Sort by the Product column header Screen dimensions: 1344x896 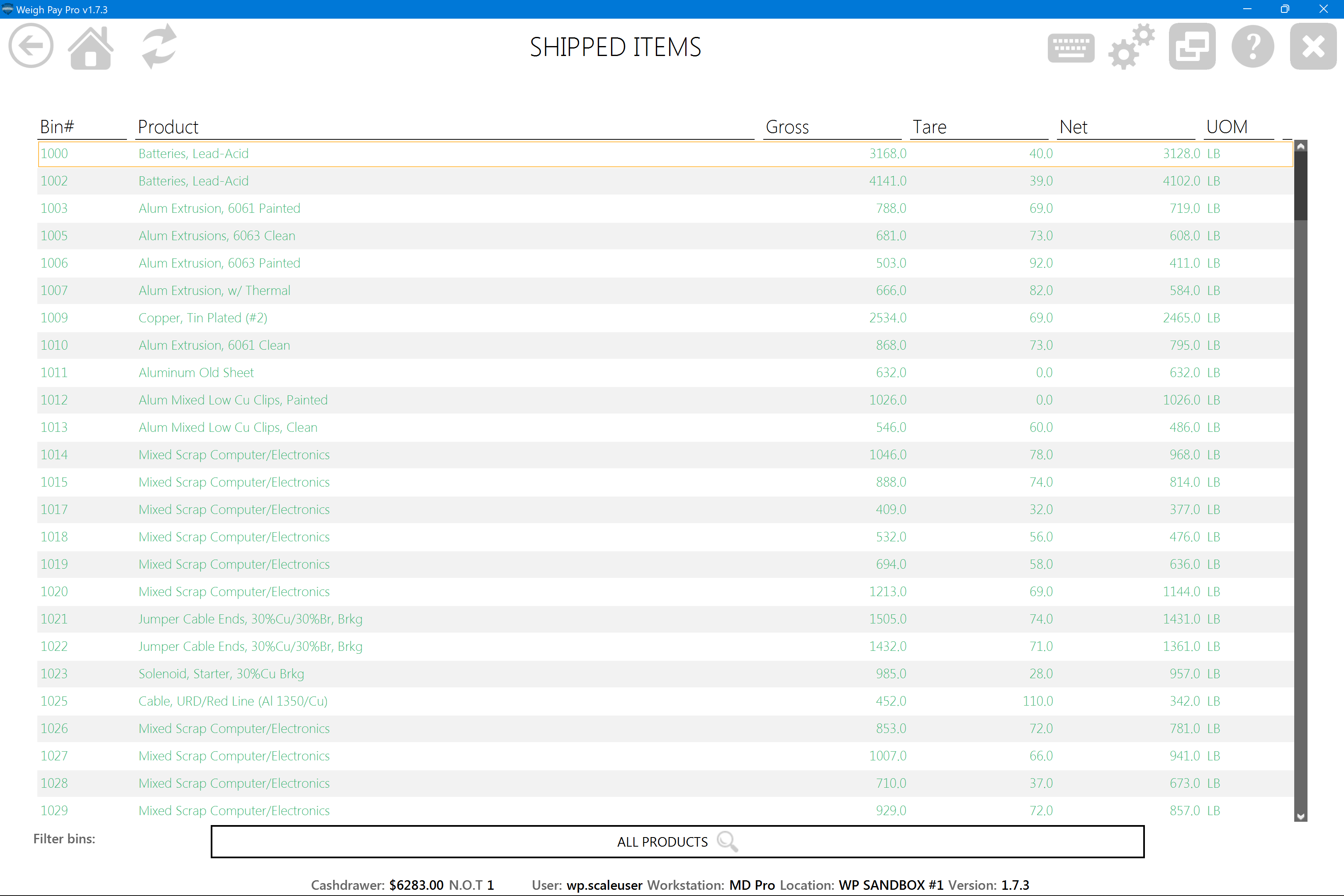click(168, 127)
